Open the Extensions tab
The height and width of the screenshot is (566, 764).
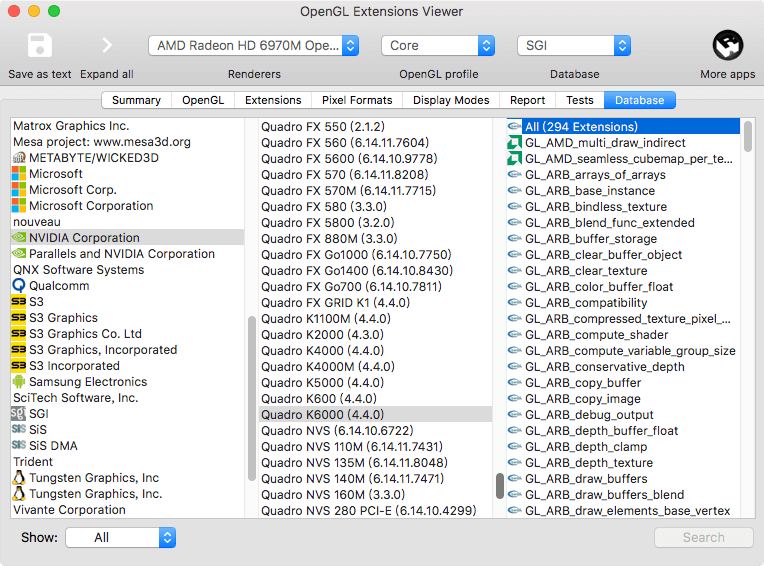click(x=273, y=100)
